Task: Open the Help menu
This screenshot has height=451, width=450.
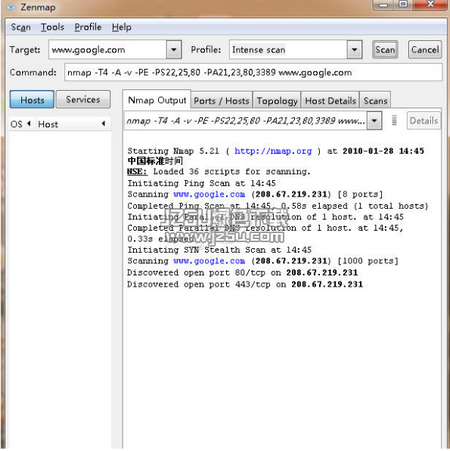Action: (121, 27)
